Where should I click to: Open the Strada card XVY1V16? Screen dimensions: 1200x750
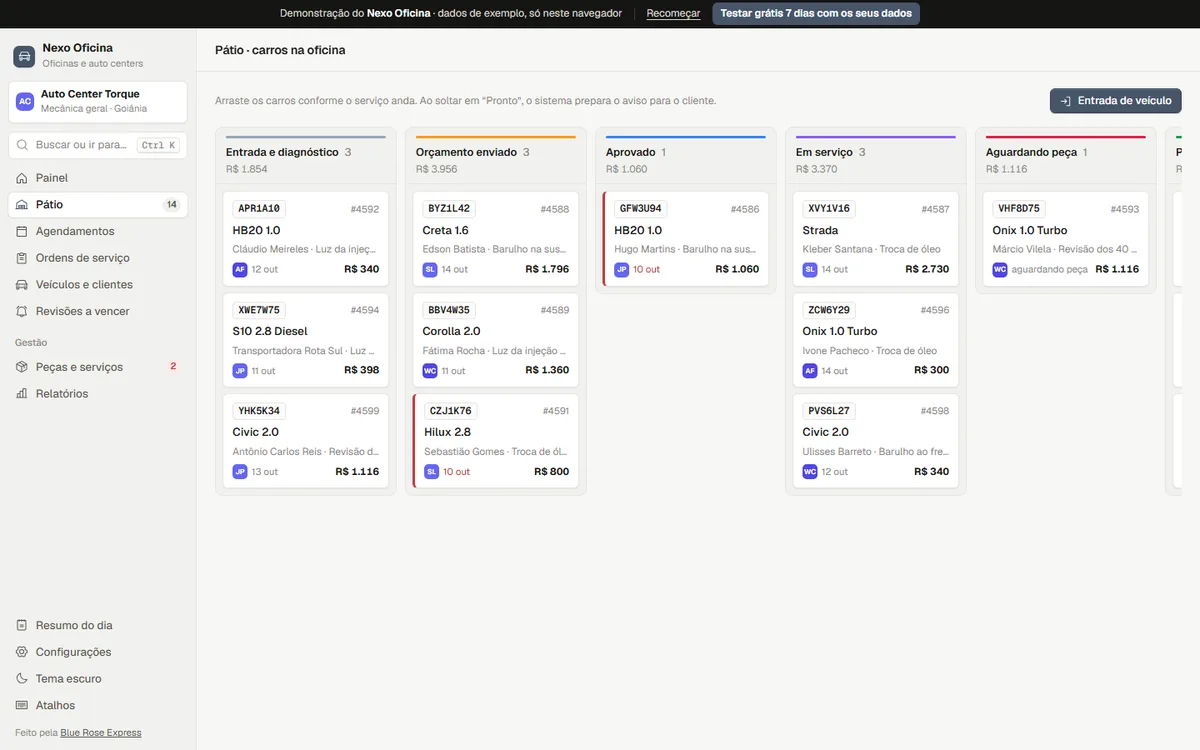tap(876, 239)
